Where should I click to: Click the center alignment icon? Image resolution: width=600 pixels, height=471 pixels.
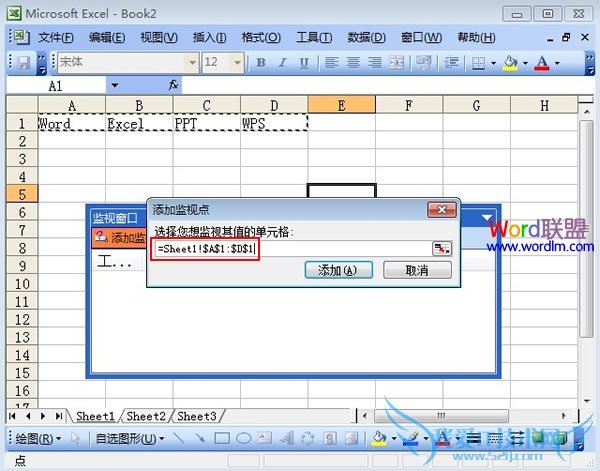coord(353,62)
